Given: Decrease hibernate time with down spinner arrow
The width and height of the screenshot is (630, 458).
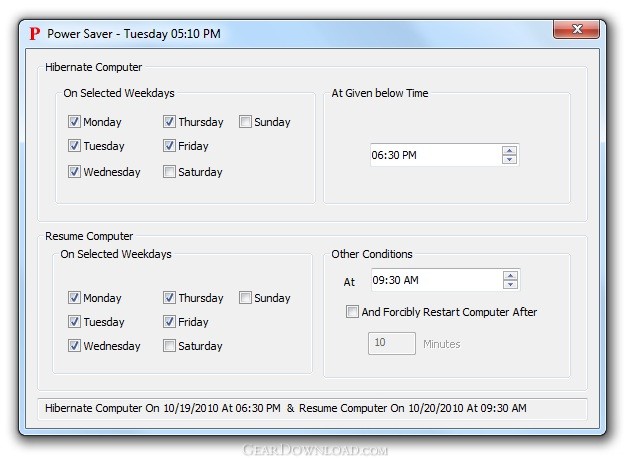Looking at the screenshot, I should pos(509,160).
